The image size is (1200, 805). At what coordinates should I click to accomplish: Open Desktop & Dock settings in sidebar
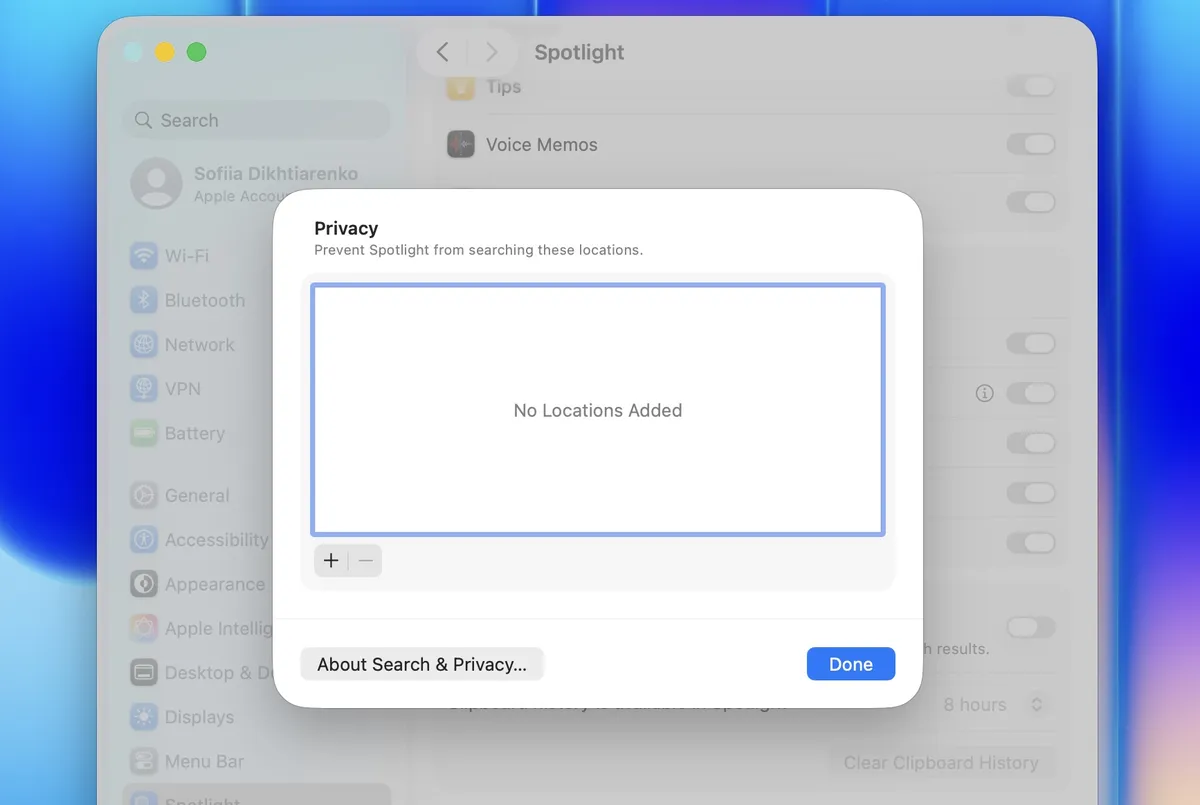(200, 673)
